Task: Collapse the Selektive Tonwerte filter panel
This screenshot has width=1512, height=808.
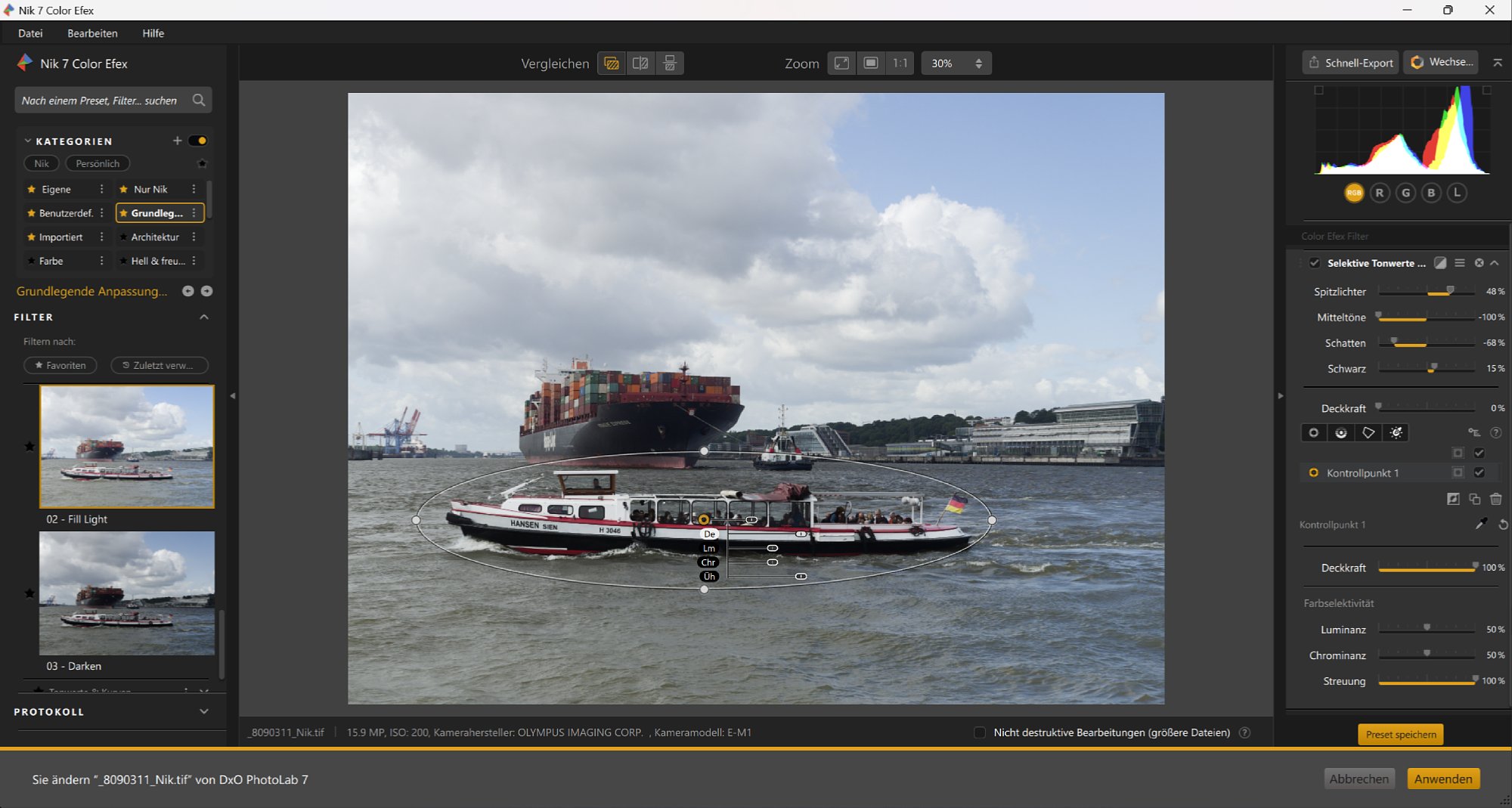Action: 1495,263
